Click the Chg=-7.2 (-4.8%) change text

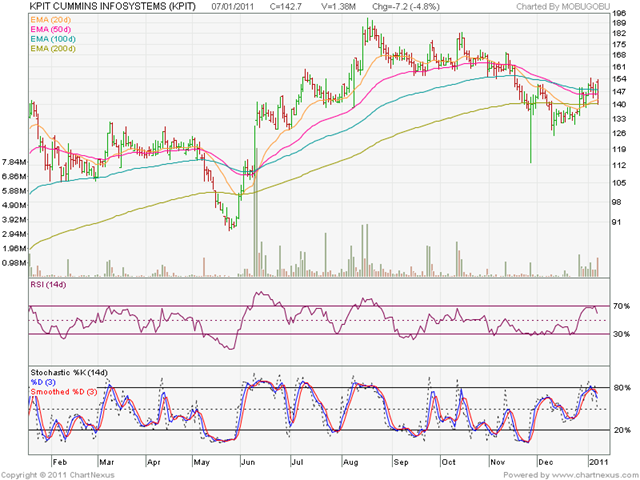point(406,7)
